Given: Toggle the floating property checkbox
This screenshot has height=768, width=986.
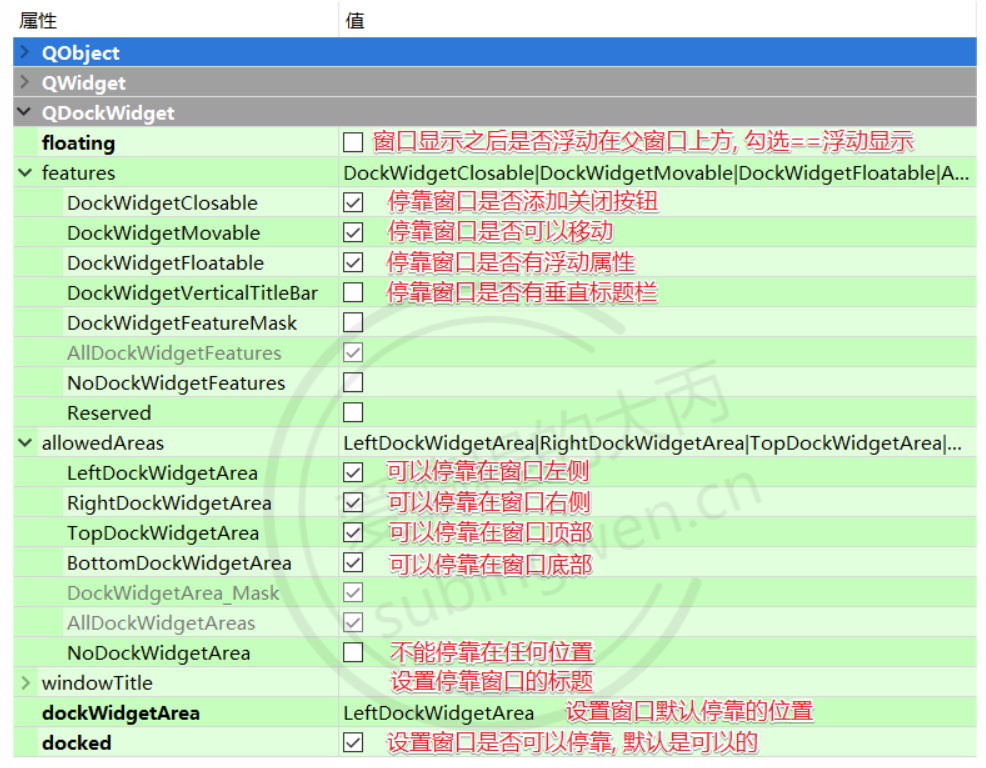Looking at the screenshot, I should coord(353,143).
